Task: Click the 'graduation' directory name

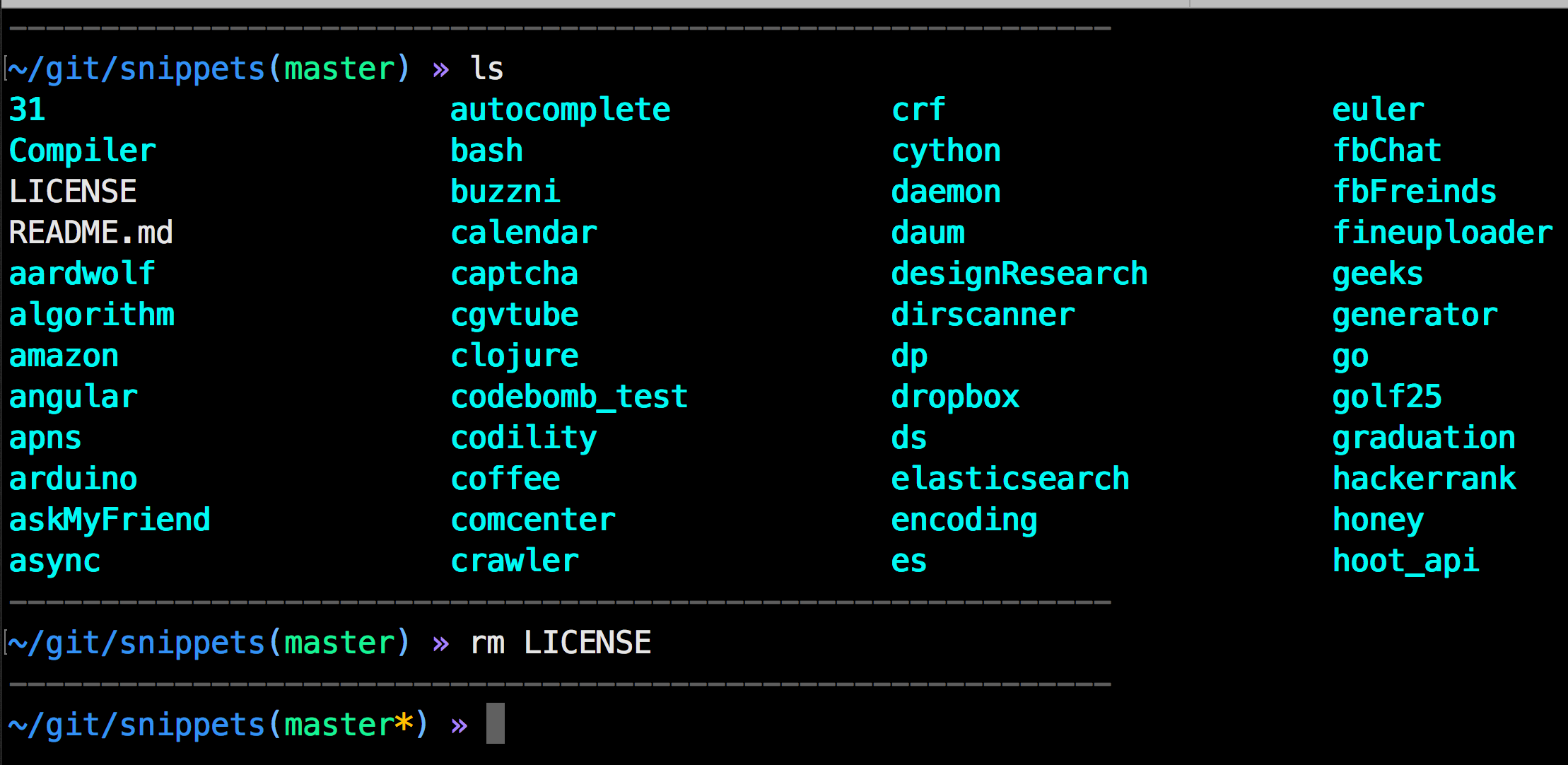Action: click(1424, 438)
